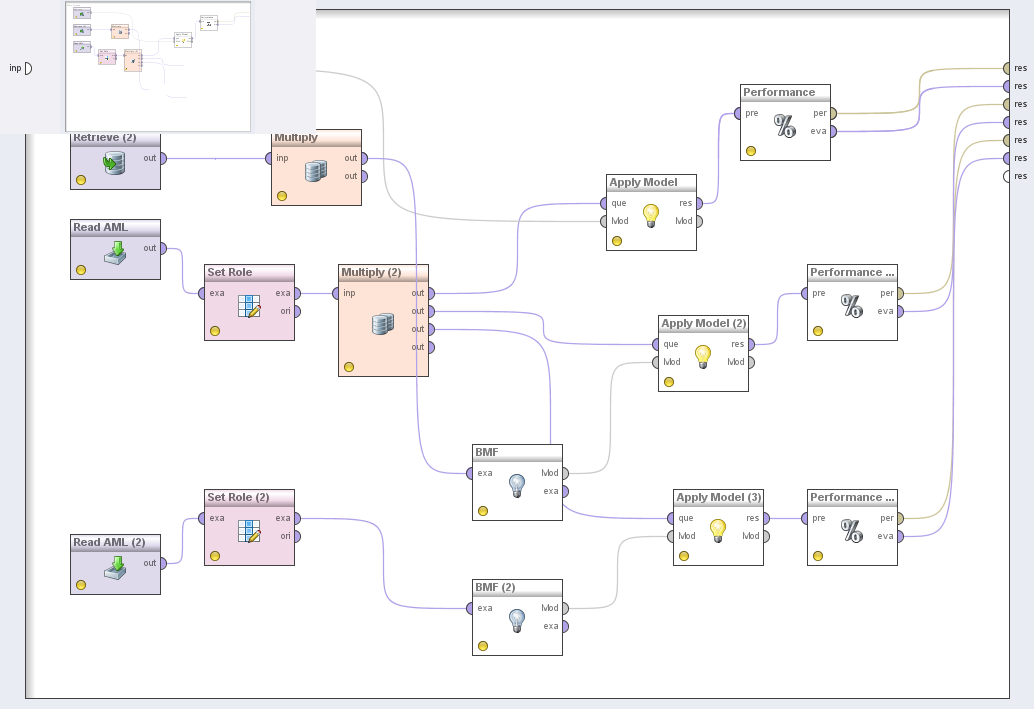Click the Set Role table-edit icon
1034x709 pixels.
[249, 306]
